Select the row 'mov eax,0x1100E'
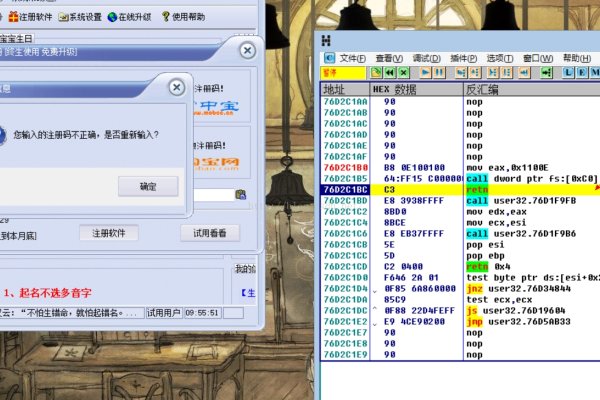Viewport: 600px width, 400px height. click(460, 168)
